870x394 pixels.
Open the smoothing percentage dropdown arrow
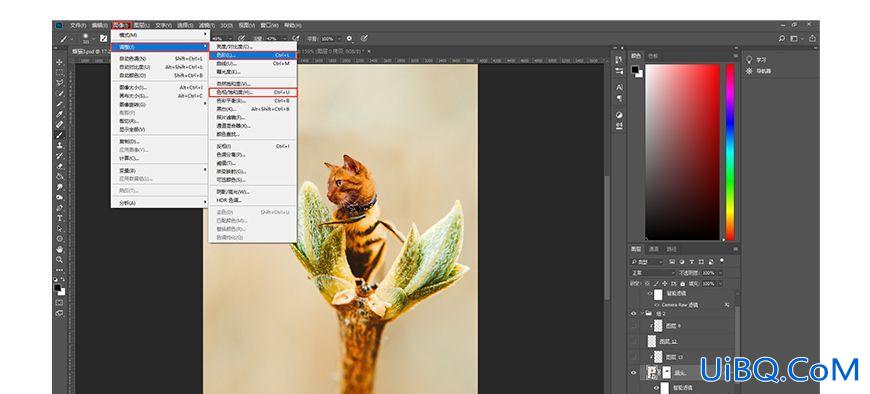click(339, 39)
